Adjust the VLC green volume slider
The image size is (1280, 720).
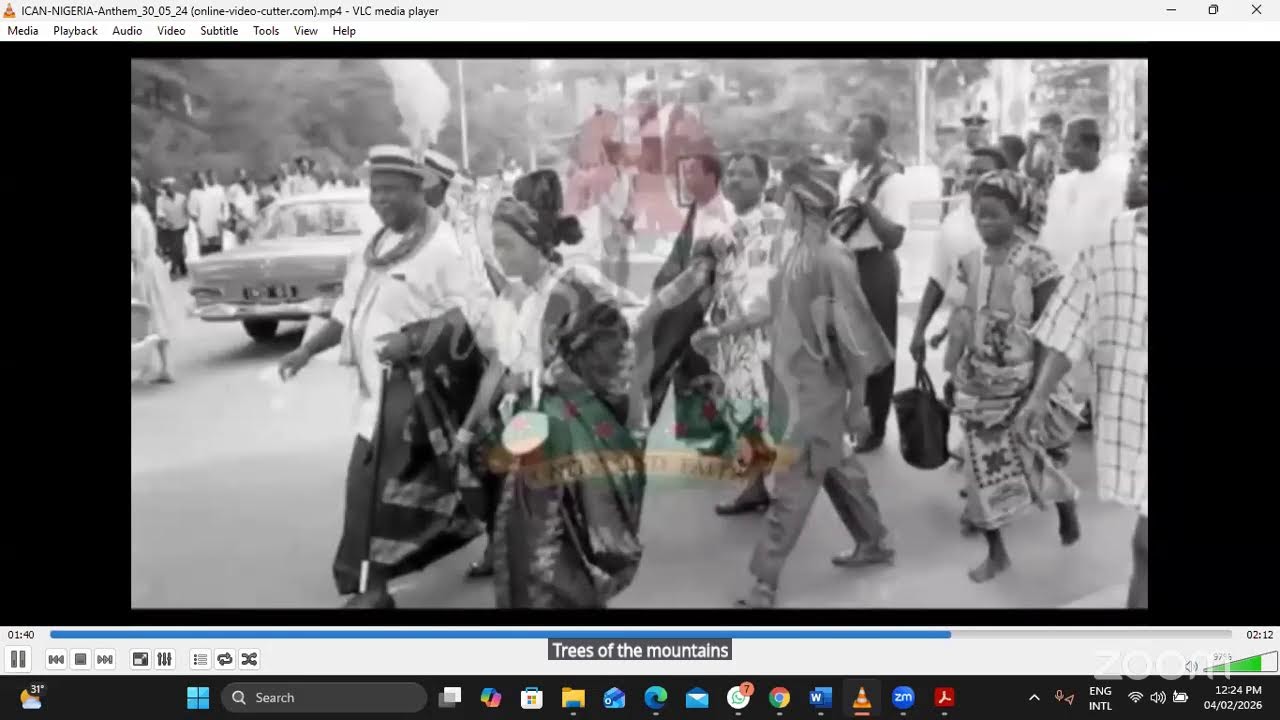(x=1241, y=662)
